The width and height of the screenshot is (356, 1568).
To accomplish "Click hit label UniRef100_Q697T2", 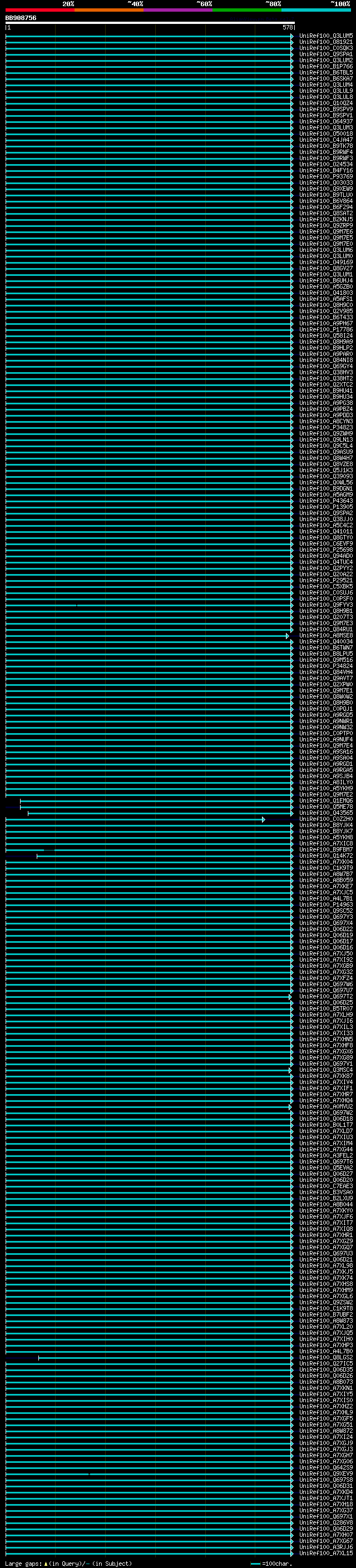I will pos(325,997).
